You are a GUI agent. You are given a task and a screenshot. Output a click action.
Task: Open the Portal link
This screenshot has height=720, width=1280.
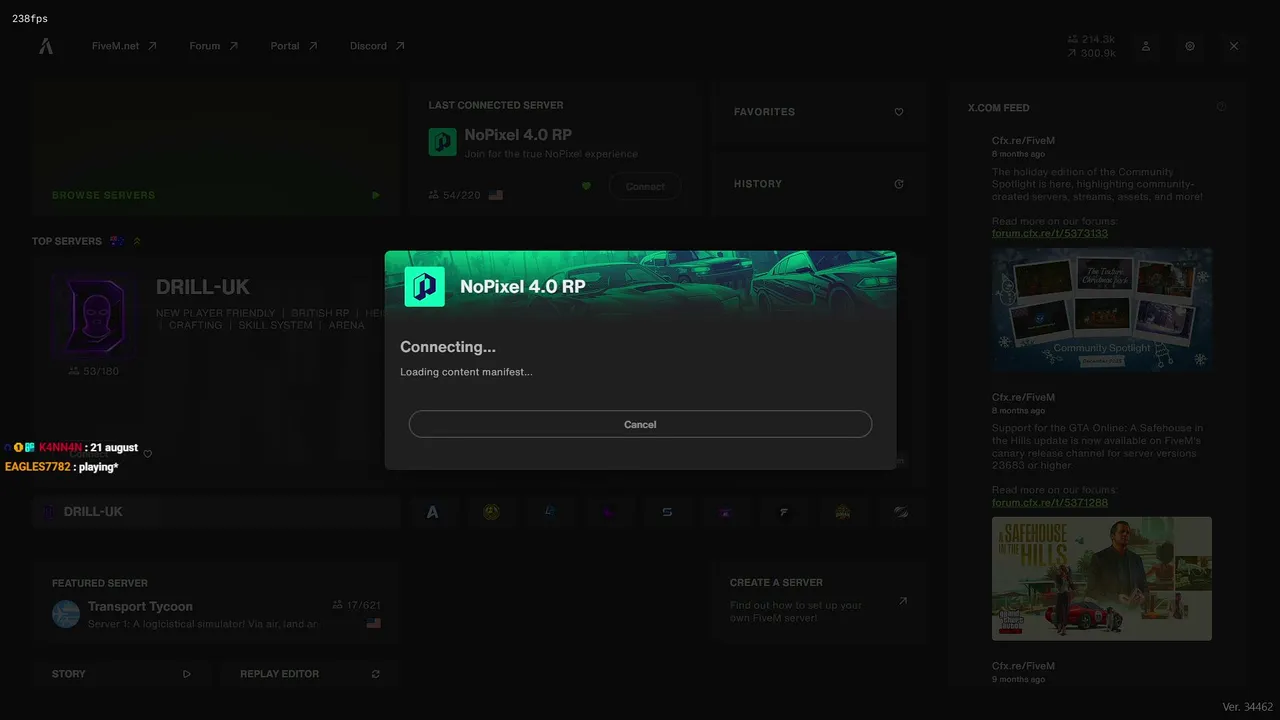click(294, 46)
